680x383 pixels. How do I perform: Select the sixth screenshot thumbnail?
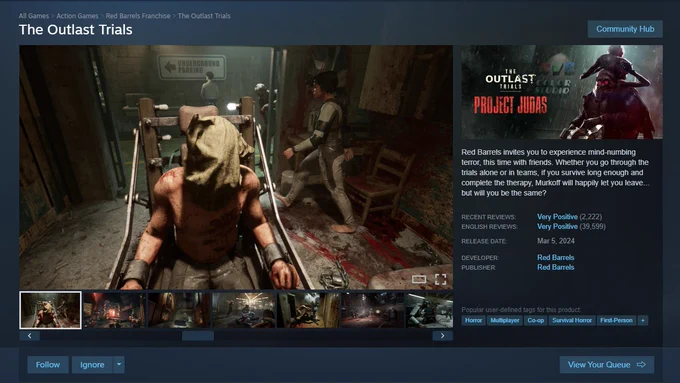(x=372, y=310)
